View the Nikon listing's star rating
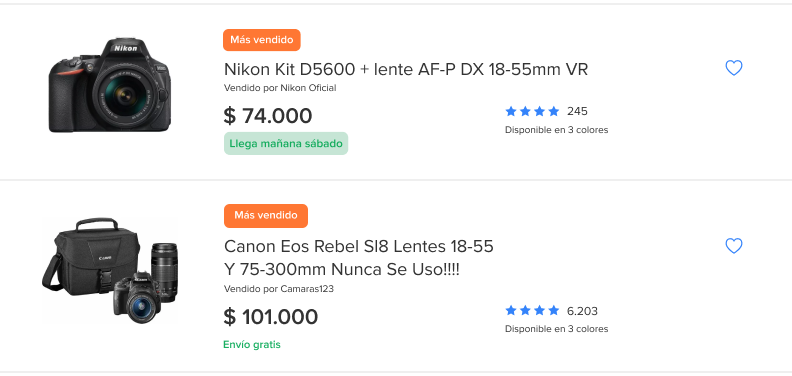 tap(532, 111)
